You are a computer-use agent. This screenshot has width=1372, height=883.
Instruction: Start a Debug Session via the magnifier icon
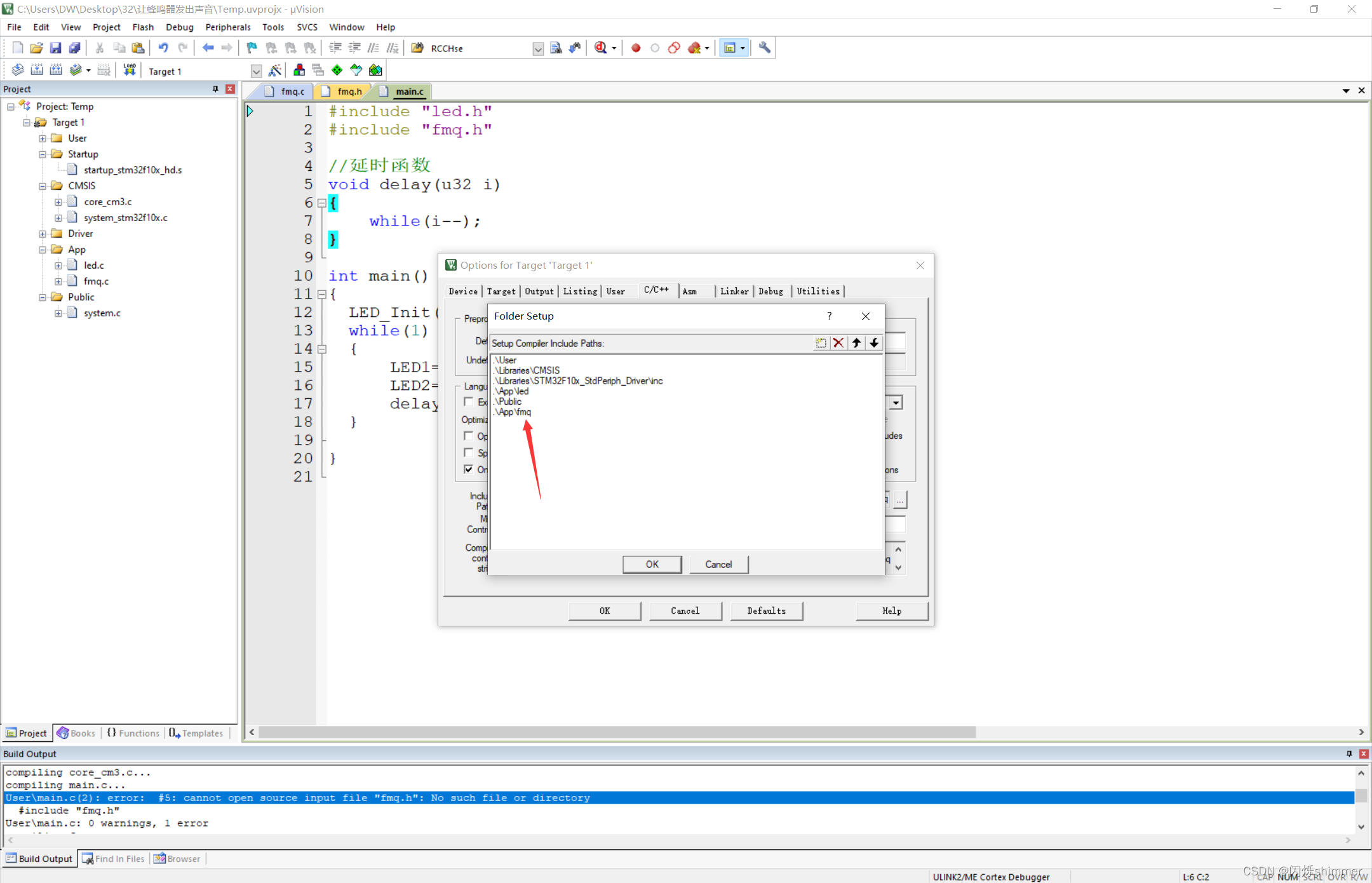coord(601,48)
